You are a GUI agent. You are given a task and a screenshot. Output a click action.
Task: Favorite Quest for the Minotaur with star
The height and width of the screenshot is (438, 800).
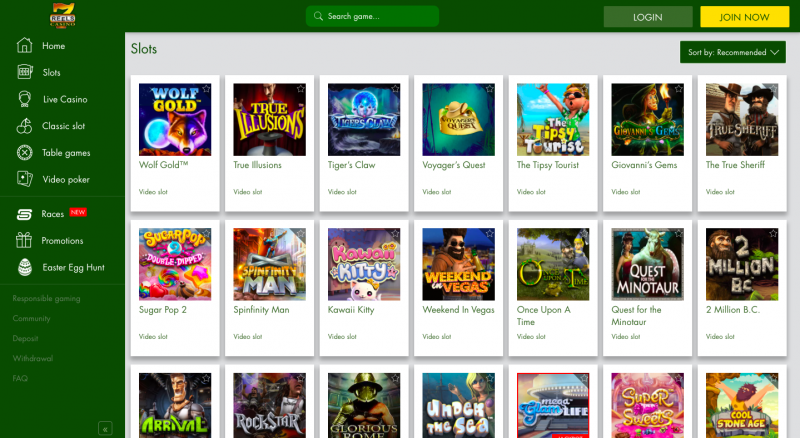pyautogui.click(x=679, y=233)
